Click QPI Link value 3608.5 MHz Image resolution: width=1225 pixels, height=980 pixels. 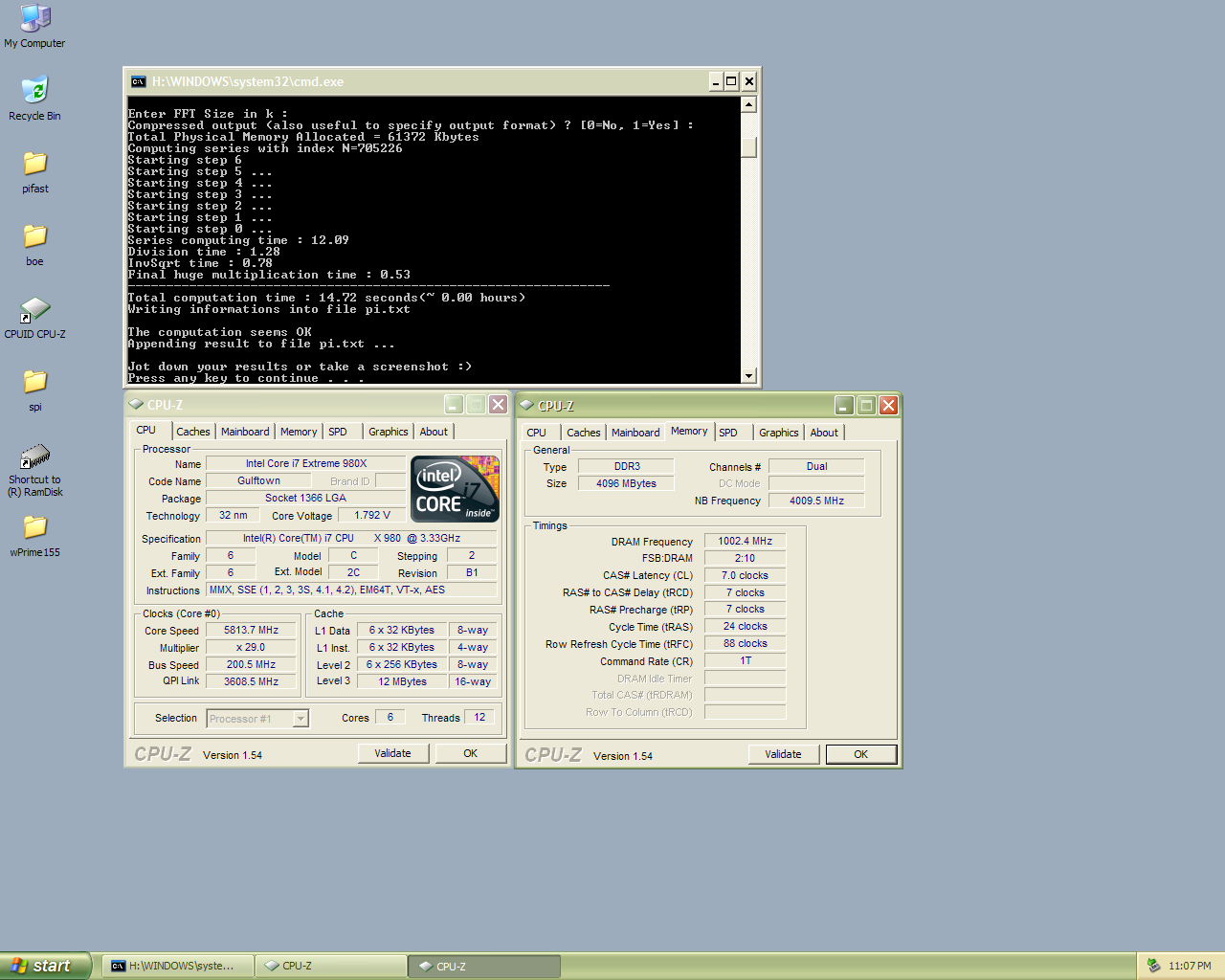click(x=252, y=681)
